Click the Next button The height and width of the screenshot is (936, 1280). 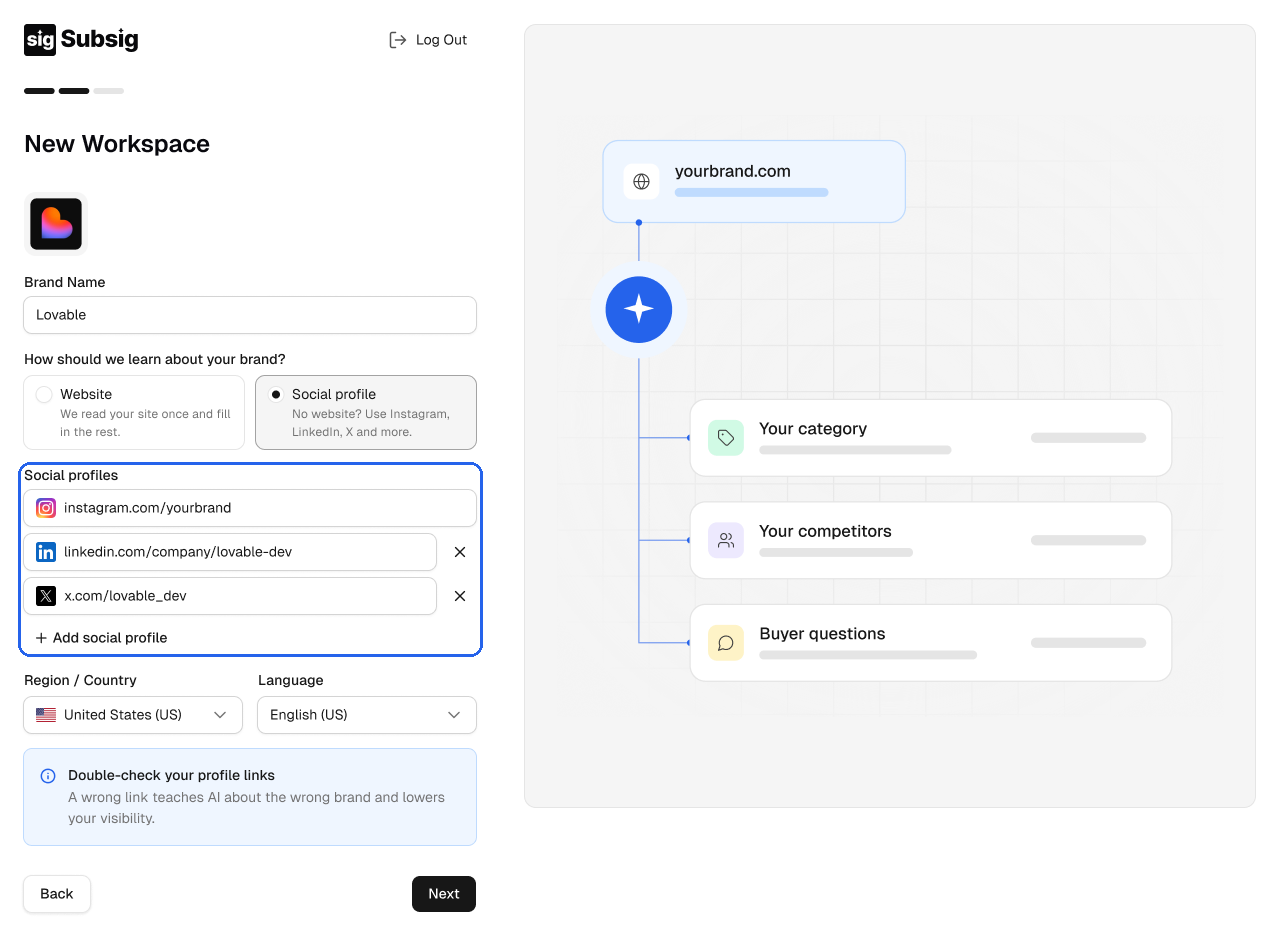(444, 894)
